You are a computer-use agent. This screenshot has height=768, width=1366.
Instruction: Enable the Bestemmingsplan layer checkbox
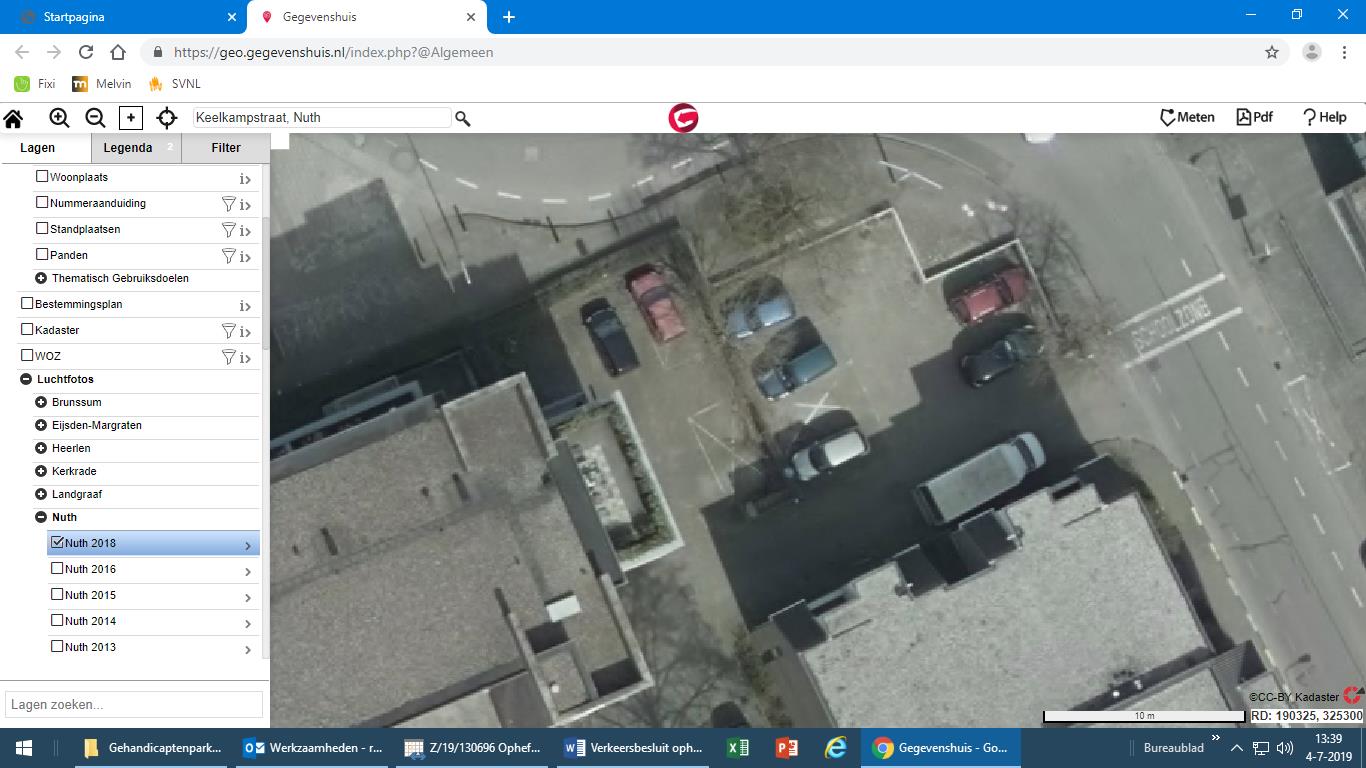click(x=27, y=304)
